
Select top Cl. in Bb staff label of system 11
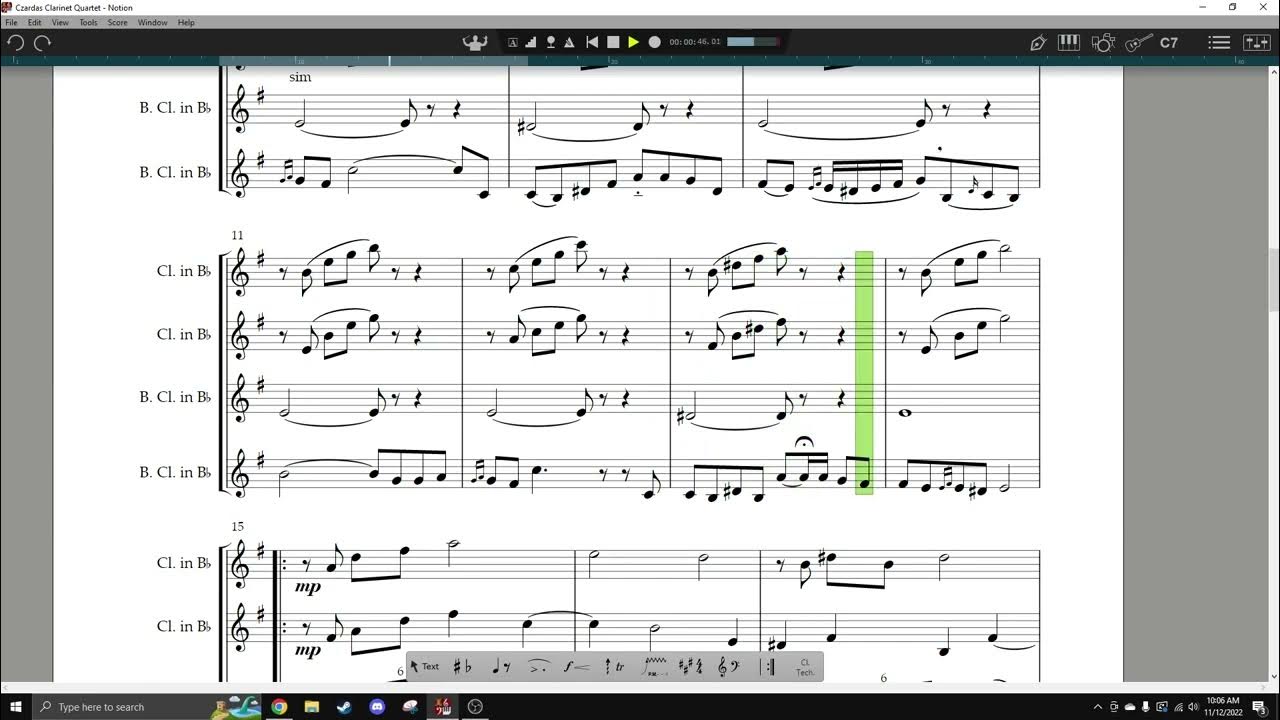[184, 271]
